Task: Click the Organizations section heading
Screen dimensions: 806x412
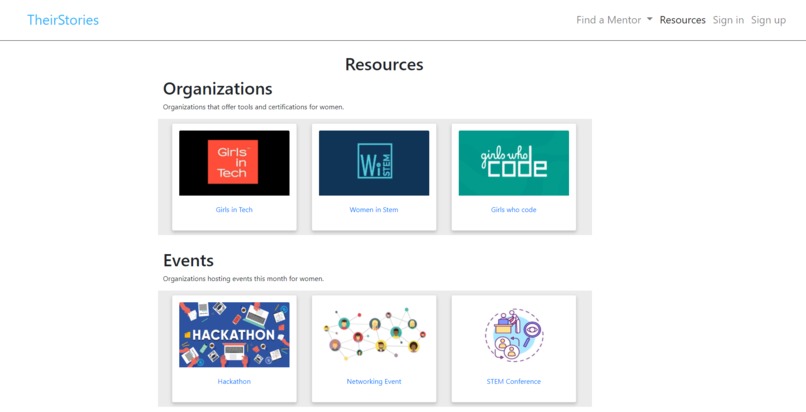Action: pos(217,89)
